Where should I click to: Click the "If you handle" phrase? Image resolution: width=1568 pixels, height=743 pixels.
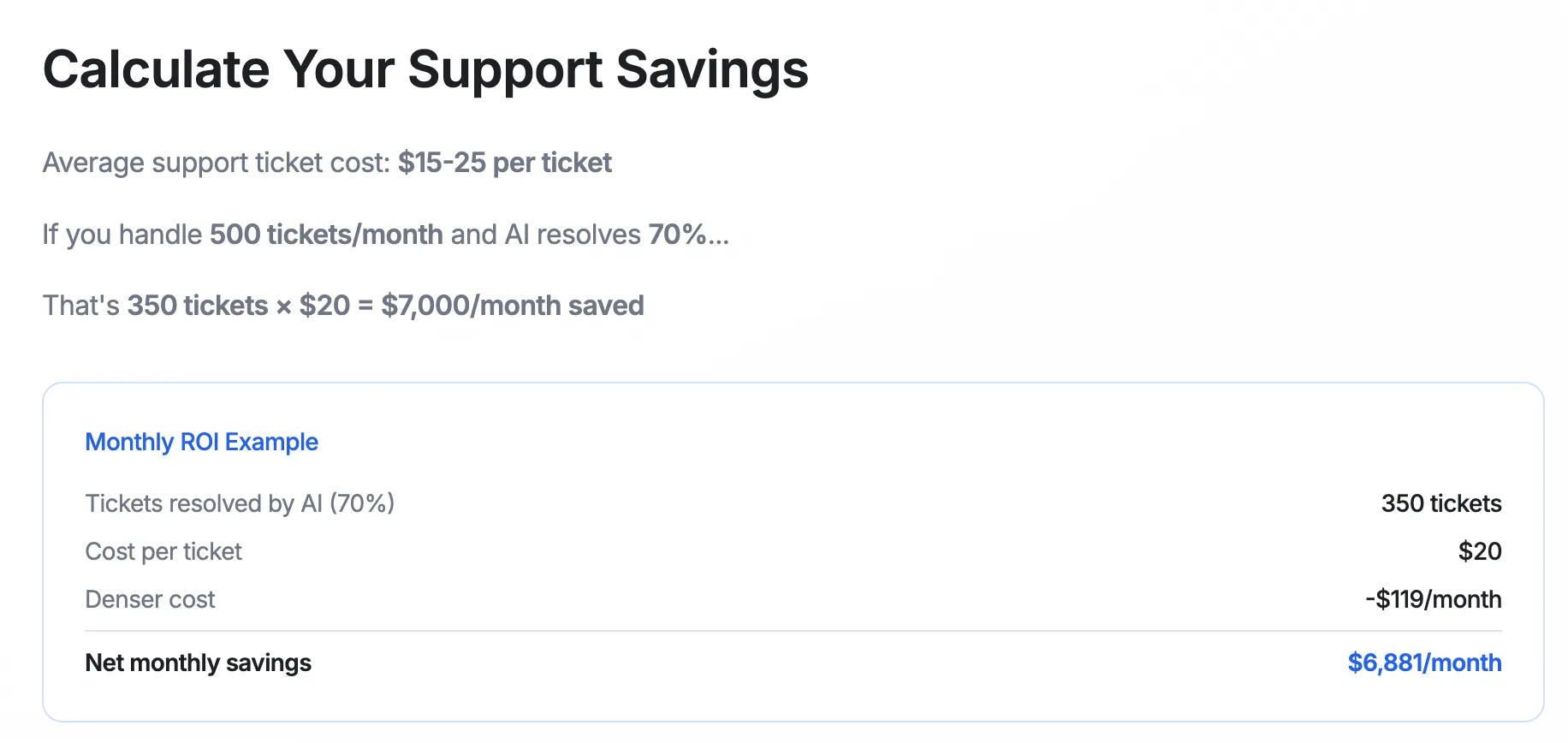(x=122, y=235)
